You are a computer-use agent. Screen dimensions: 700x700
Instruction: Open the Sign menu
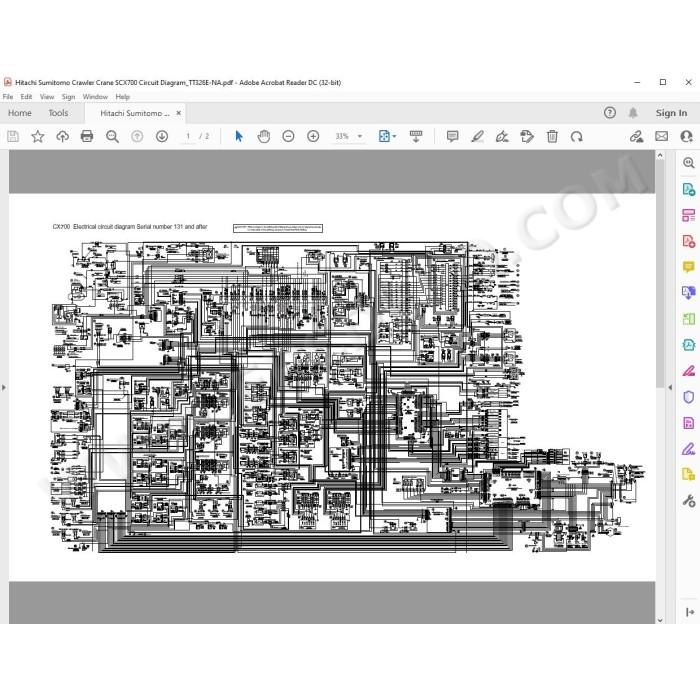[68, 96]
